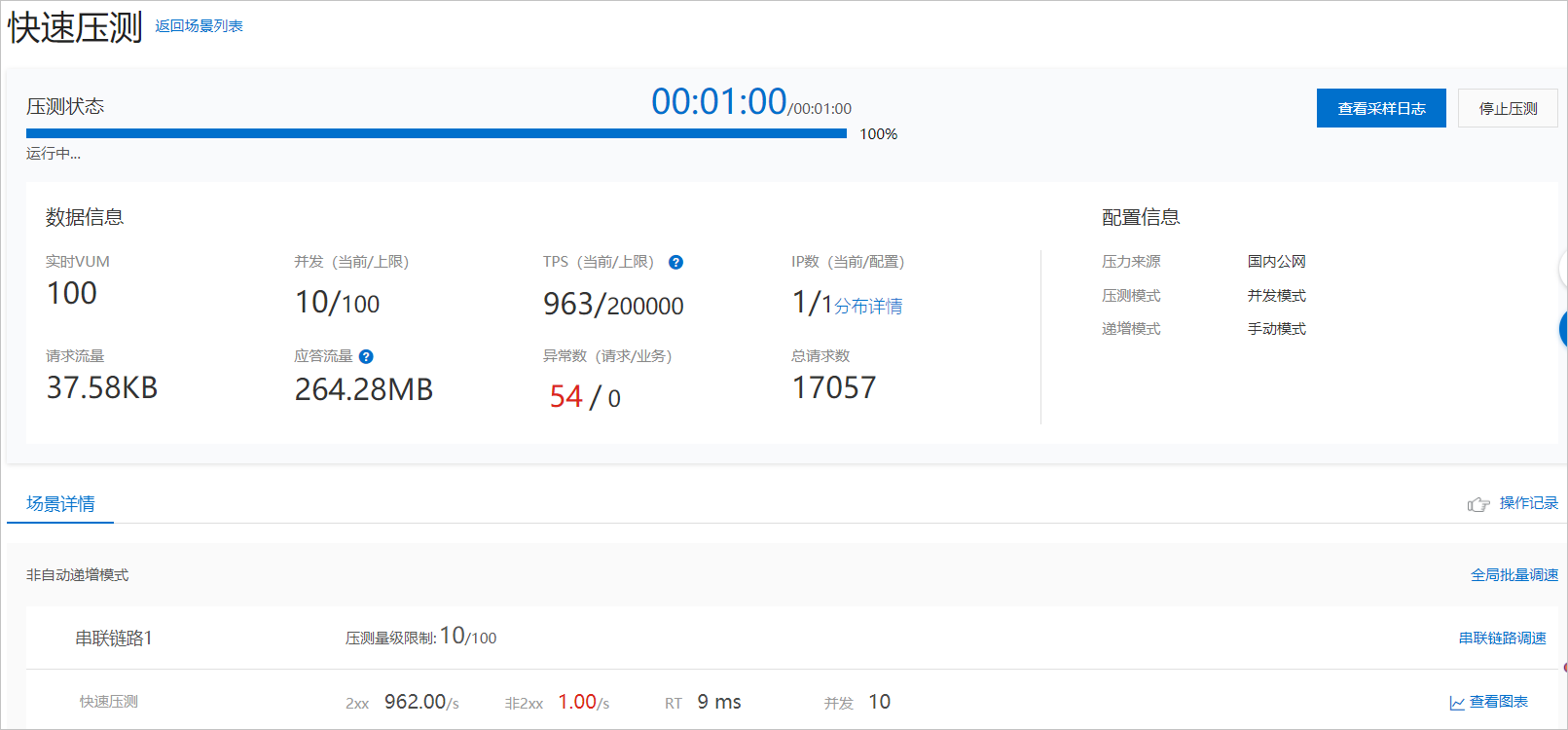Open the 查看采样日志 sampling log
Screen dimensions: 1568x730
(1381, 108)
